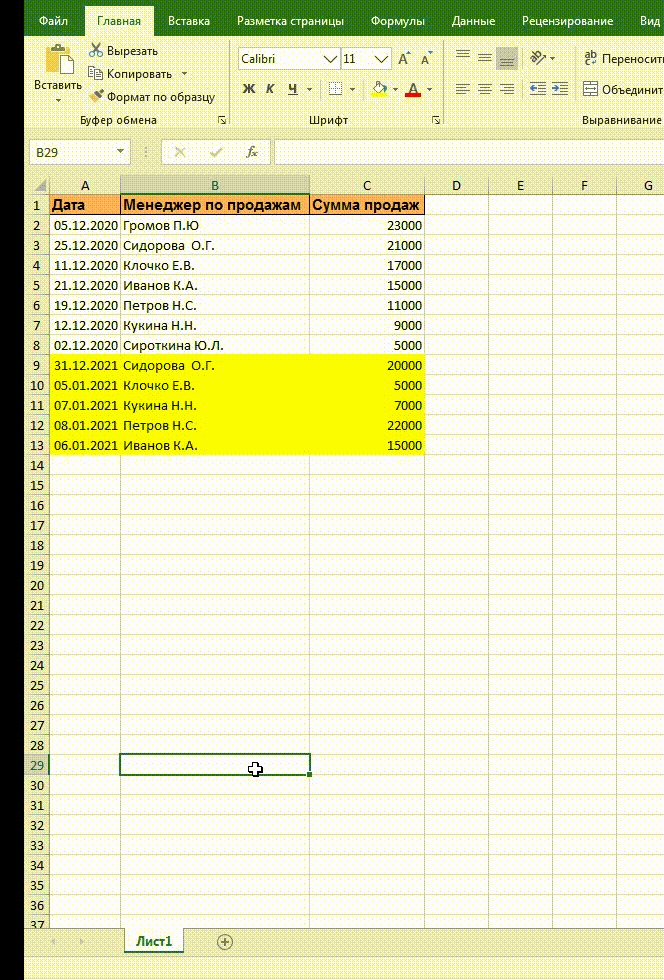Open borders dropdown arrow
The height and width of the screenshot is (980, 664).
coord(352,89)
